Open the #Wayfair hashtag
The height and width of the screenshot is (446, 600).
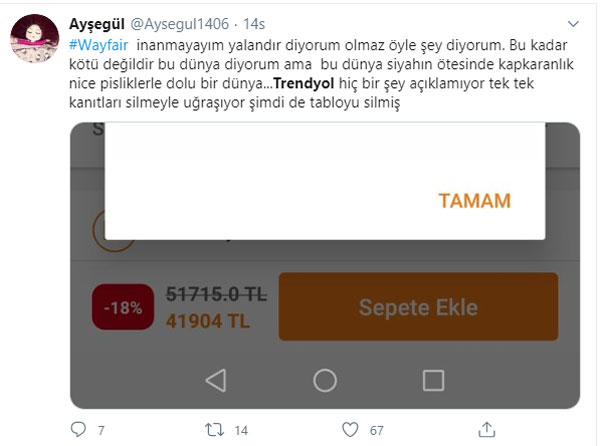pos(98,45)
